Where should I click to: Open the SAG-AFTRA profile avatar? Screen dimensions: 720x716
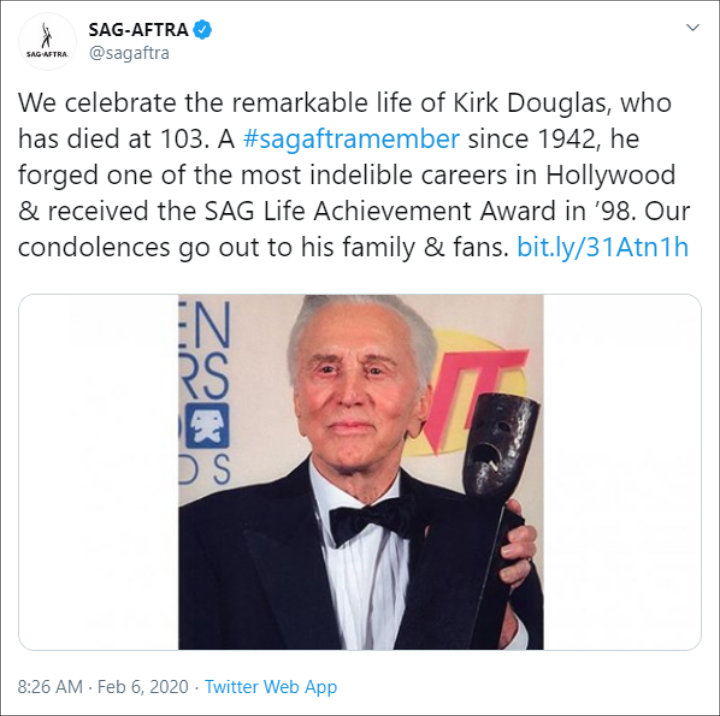47,41
